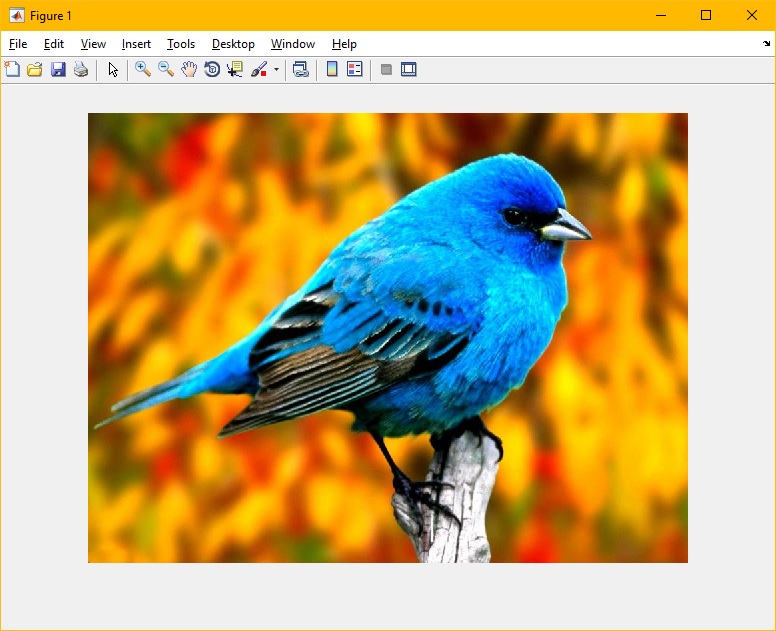The width and height of the screenshot is (776, 631).
Task: Select the Zoom In magnifier tool
Action: coord(143,69)
